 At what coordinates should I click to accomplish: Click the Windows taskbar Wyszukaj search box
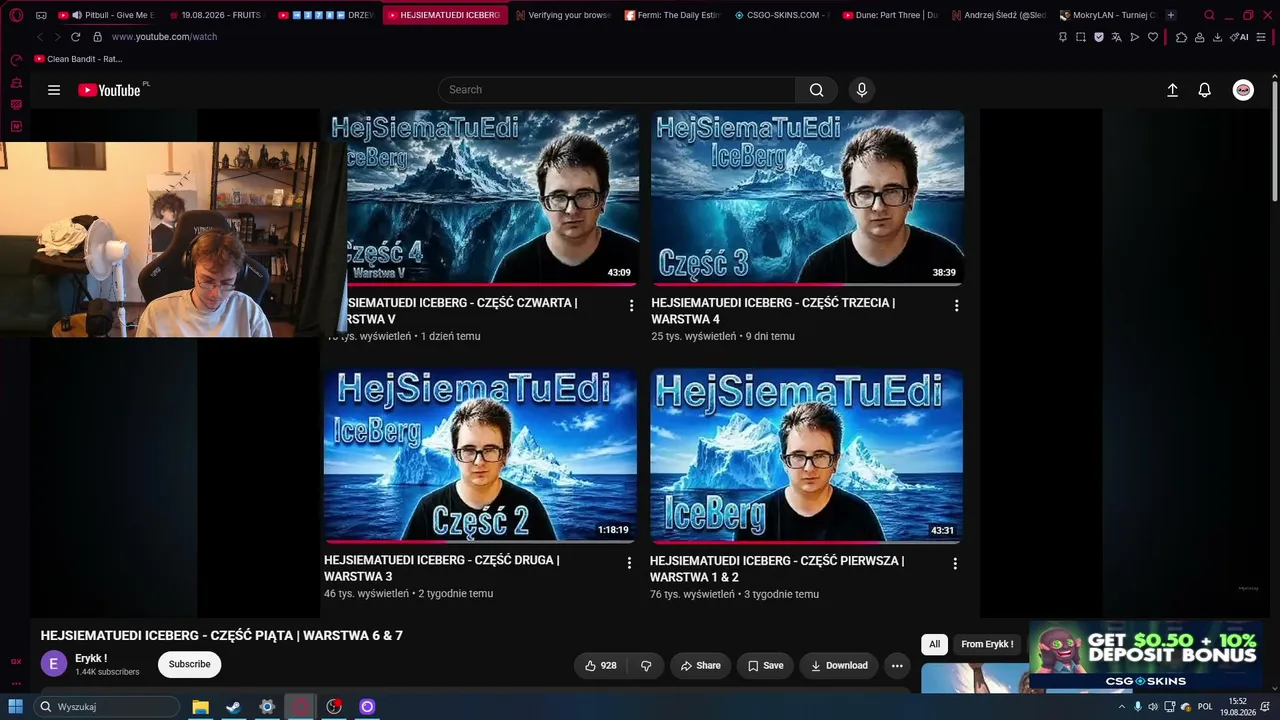pos(105,707)
